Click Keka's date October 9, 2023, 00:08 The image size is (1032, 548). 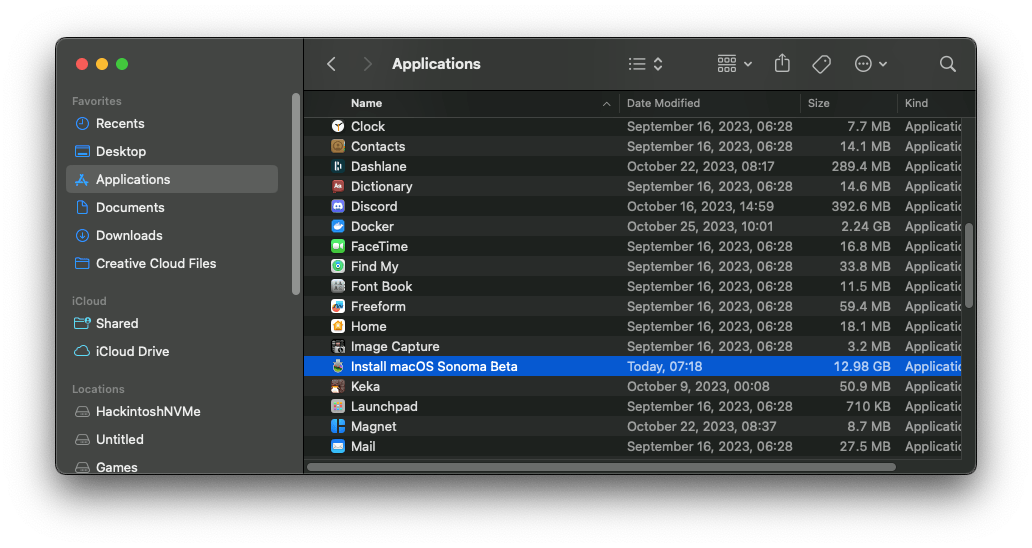[x=698, y=386]
